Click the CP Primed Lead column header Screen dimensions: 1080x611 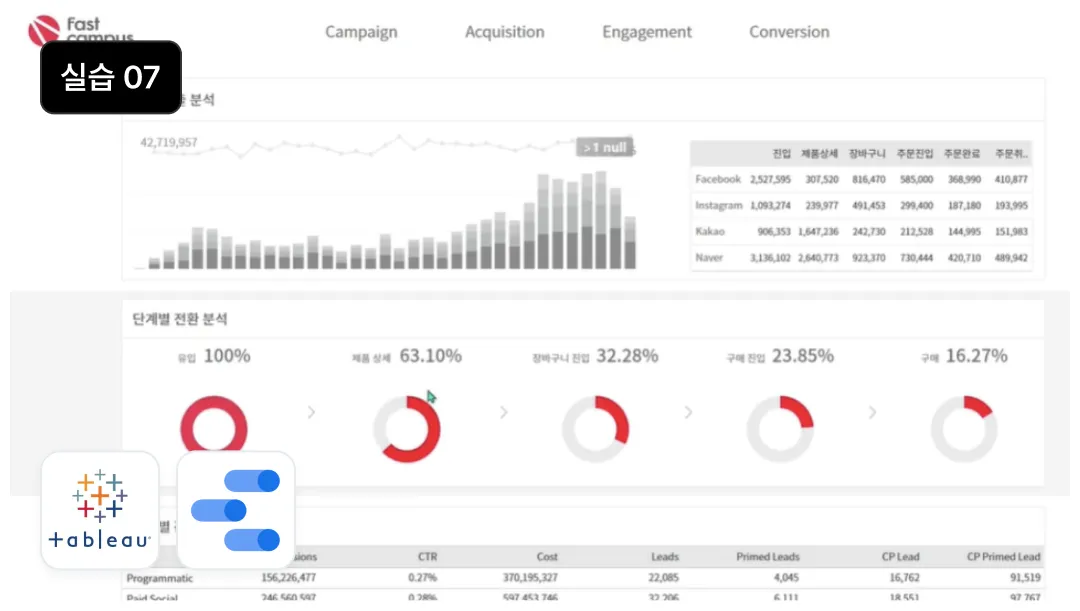[x=1004, y=557]
